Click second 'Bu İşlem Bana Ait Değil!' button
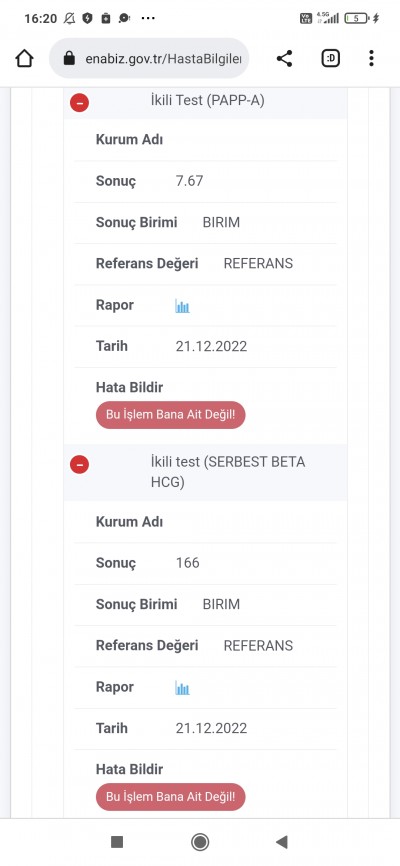This screenshot has height=866, width=400. 170,797
